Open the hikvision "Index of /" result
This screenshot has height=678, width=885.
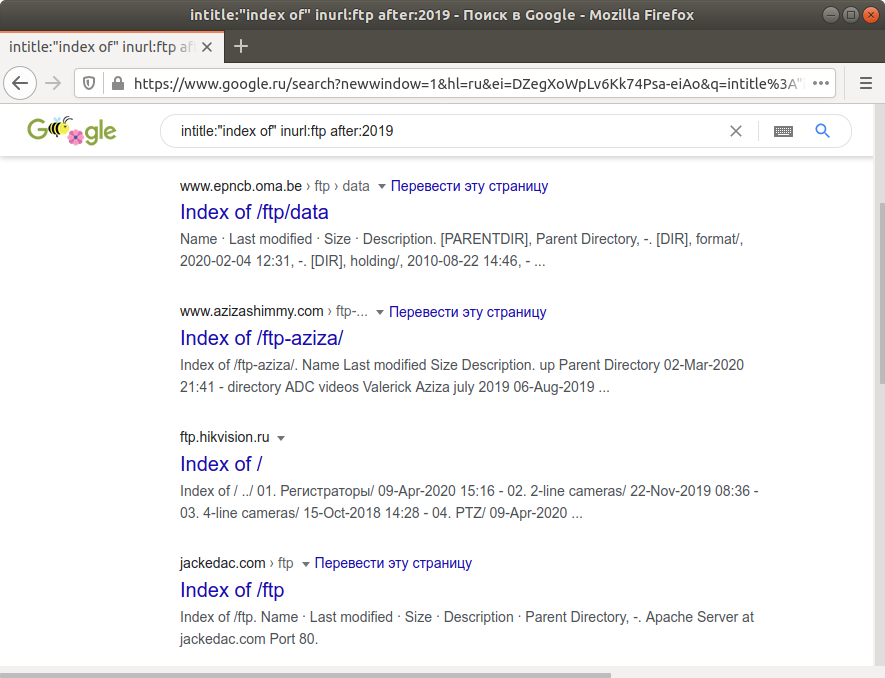tap(221, 464)
